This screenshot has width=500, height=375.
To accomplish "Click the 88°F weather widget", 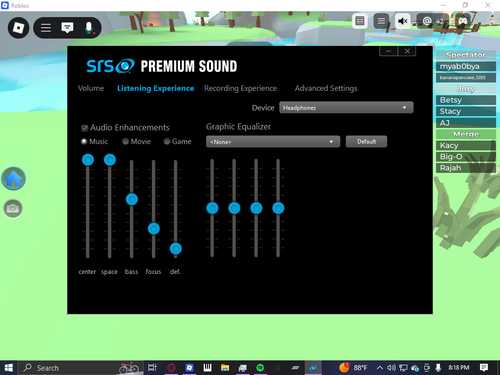I will pos(353,368).
